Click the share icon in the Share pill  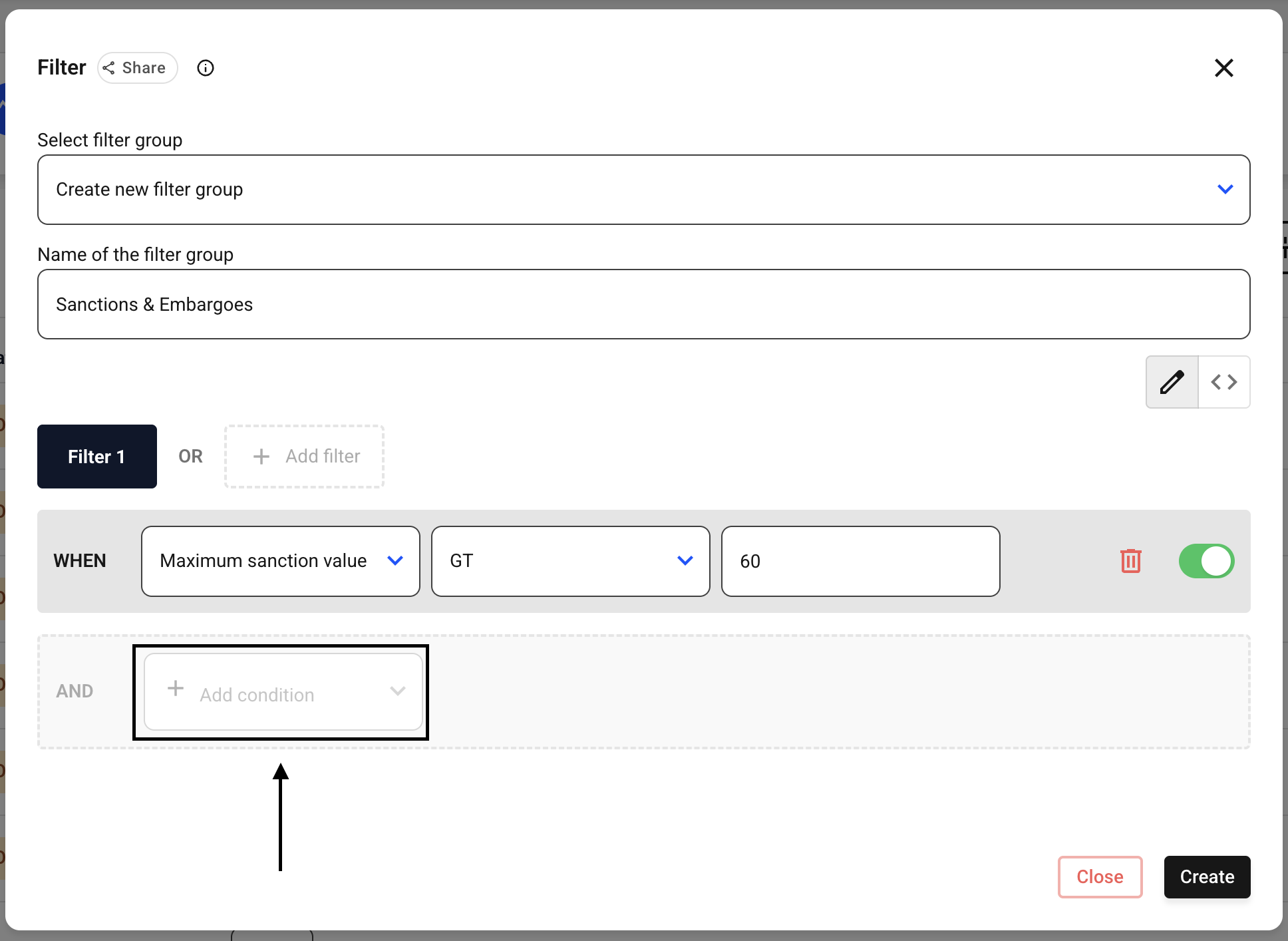click(109, 68)
